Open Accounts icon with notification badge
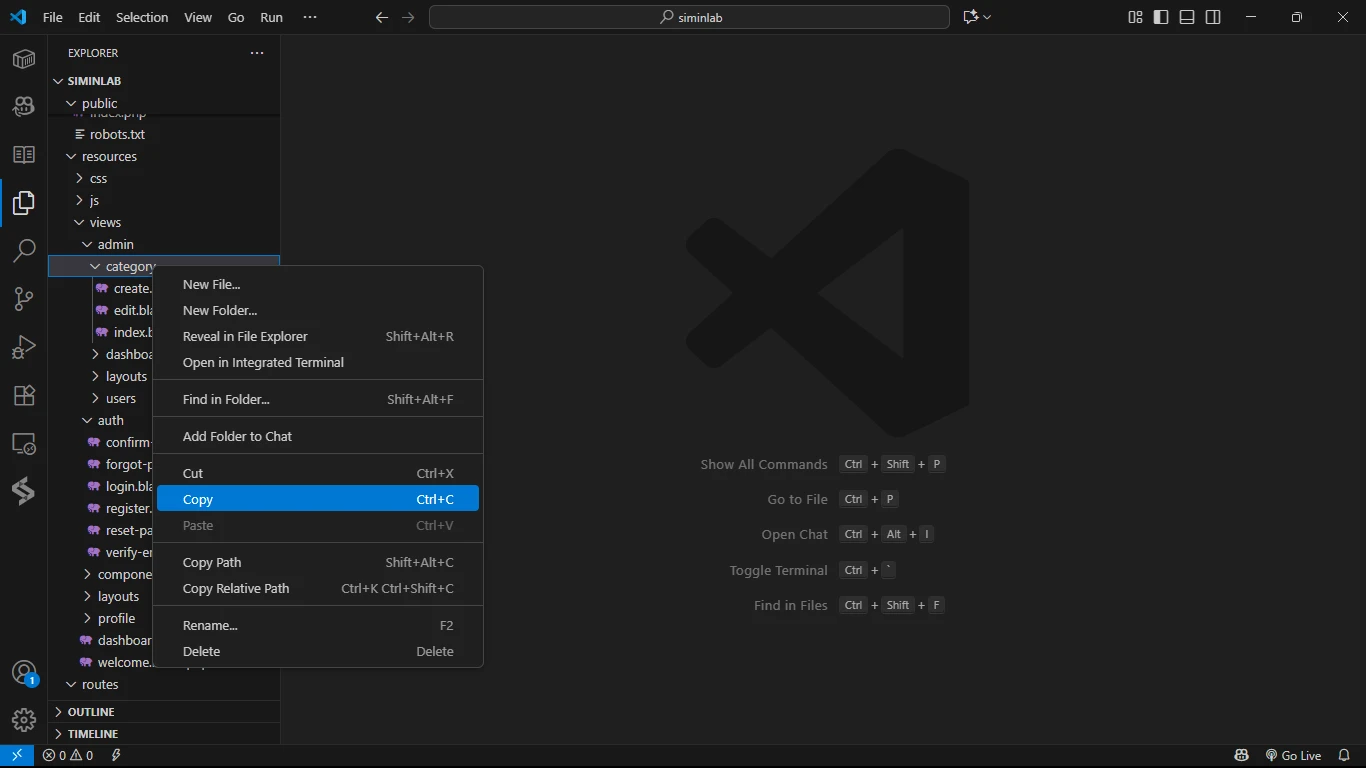Screen dimensions: 1366x768 [x=24, y=673]
